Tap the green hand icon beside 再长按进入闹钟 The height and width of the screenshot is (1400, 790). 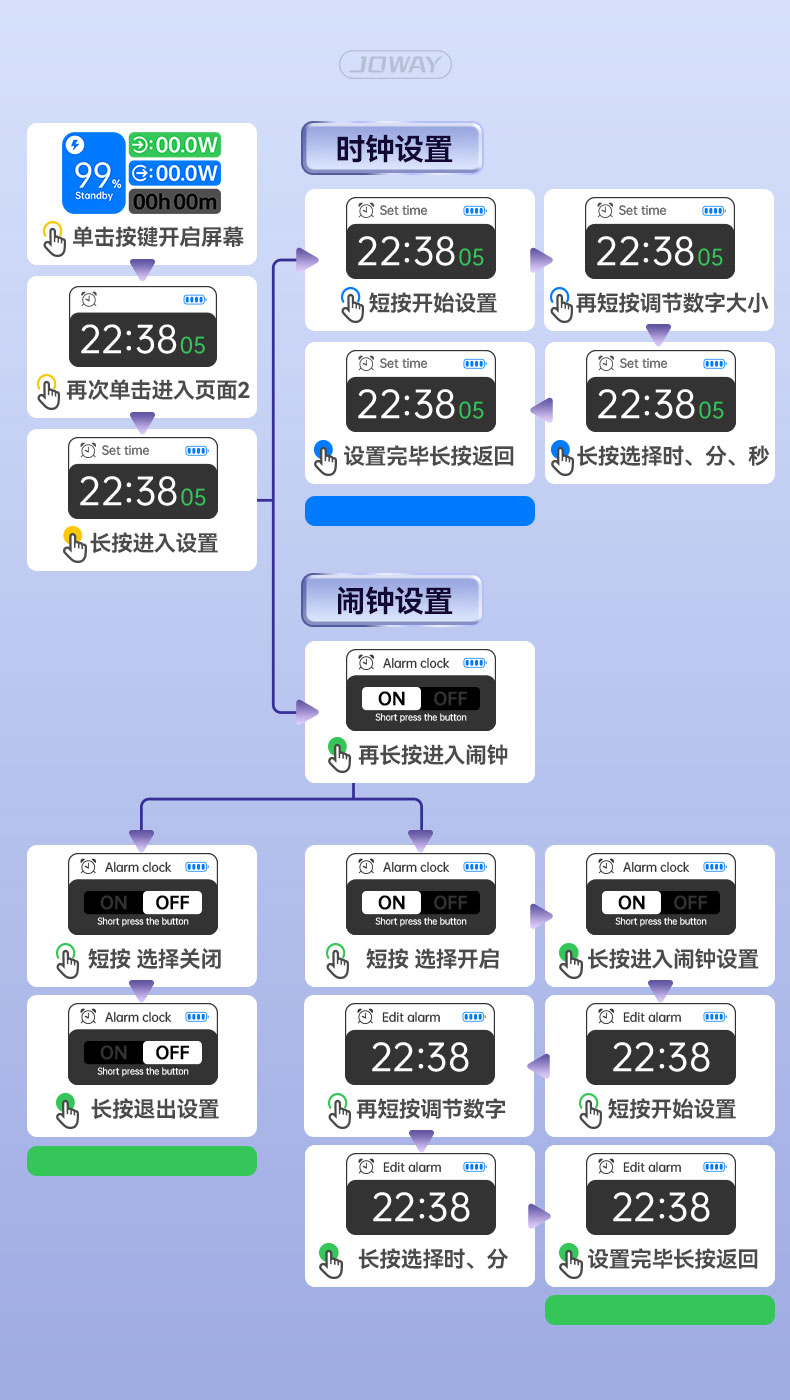pyautogui.click(x=340, y=755)
